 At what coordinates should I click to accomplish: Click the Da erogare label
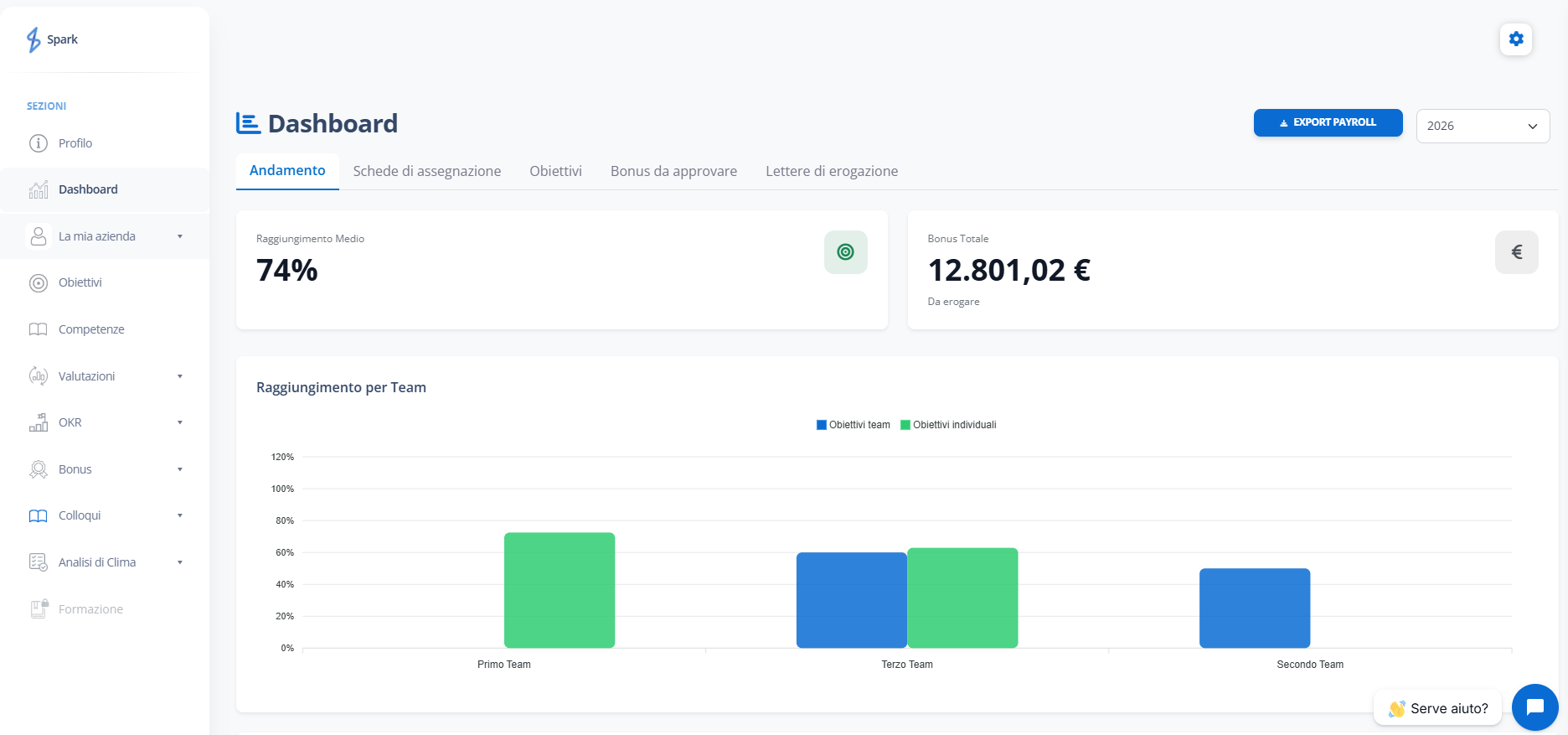(x=953, y=302)
